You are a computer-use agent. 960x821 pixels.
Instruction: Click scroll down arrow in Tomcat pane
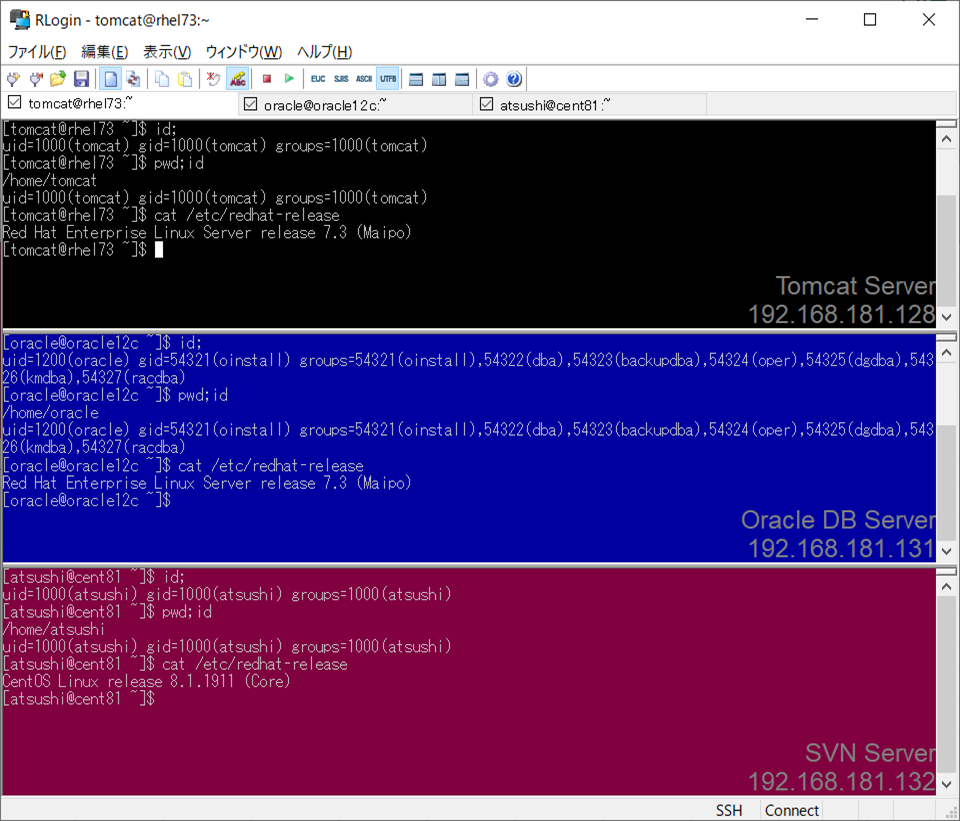947,317
